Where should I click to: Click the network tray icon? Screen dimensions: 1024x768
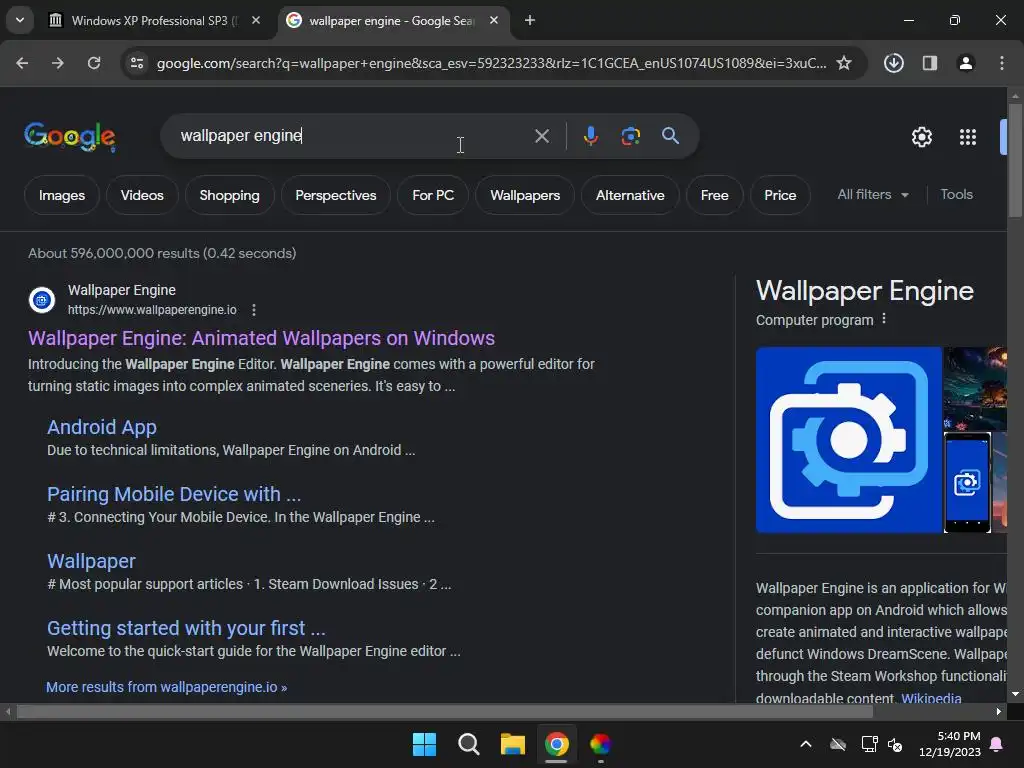[x=869, y=744]
